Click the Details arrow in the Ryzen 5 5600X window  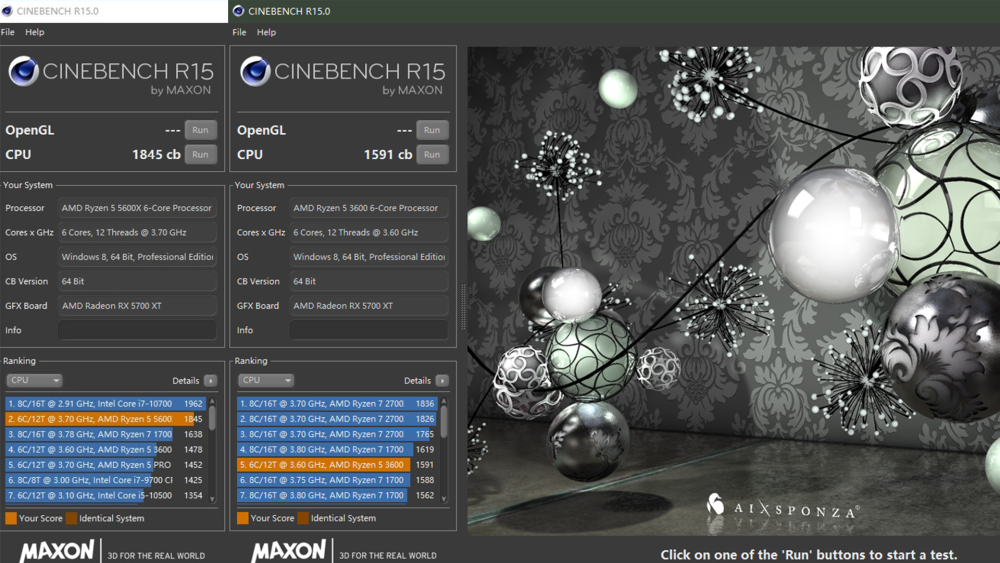[210, 381]
